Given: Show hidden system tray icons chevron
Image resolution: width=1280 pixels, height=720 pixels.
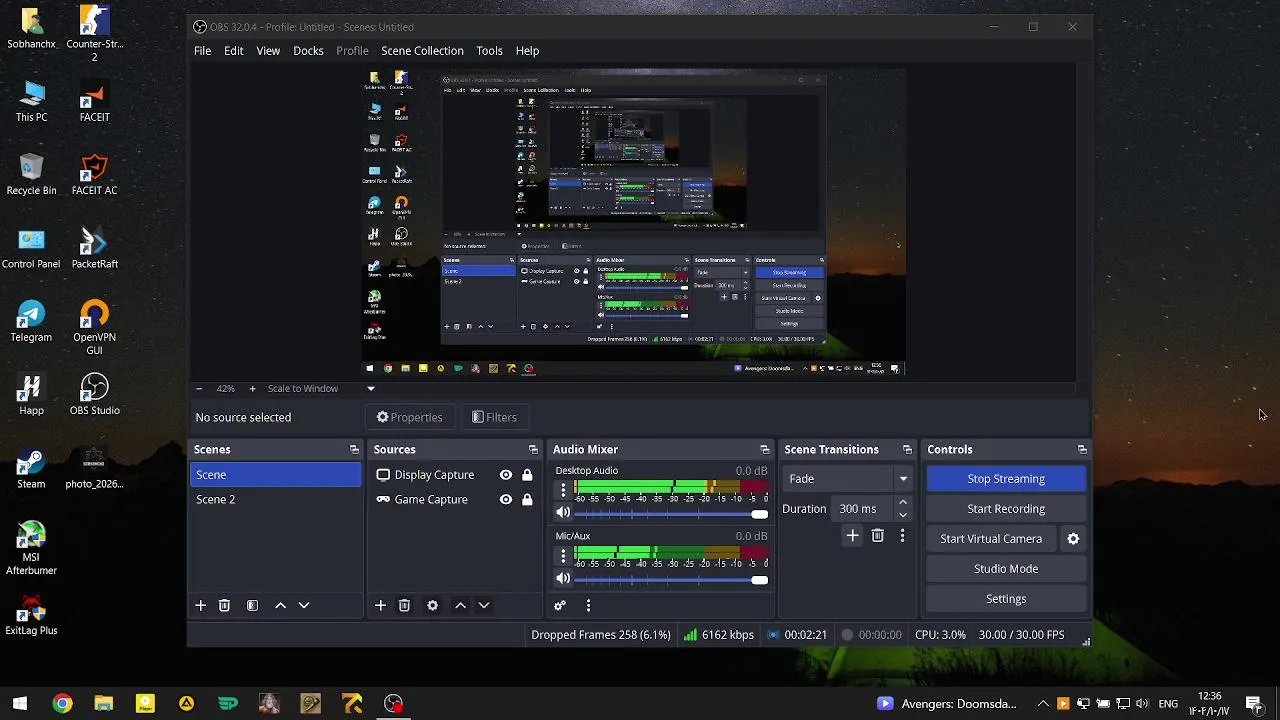Looking at the screenshot, I should click(1043, 704).
